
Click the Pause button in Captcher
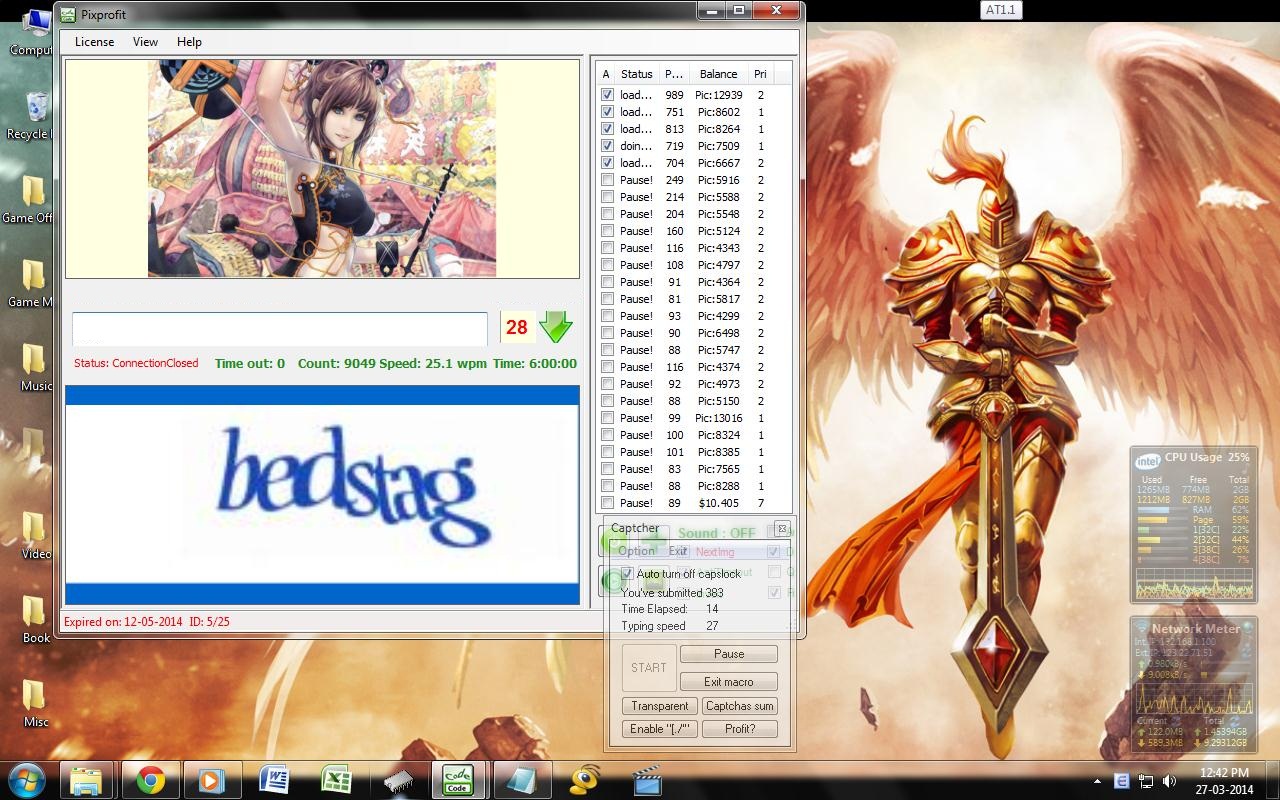(x=729, y=654)
